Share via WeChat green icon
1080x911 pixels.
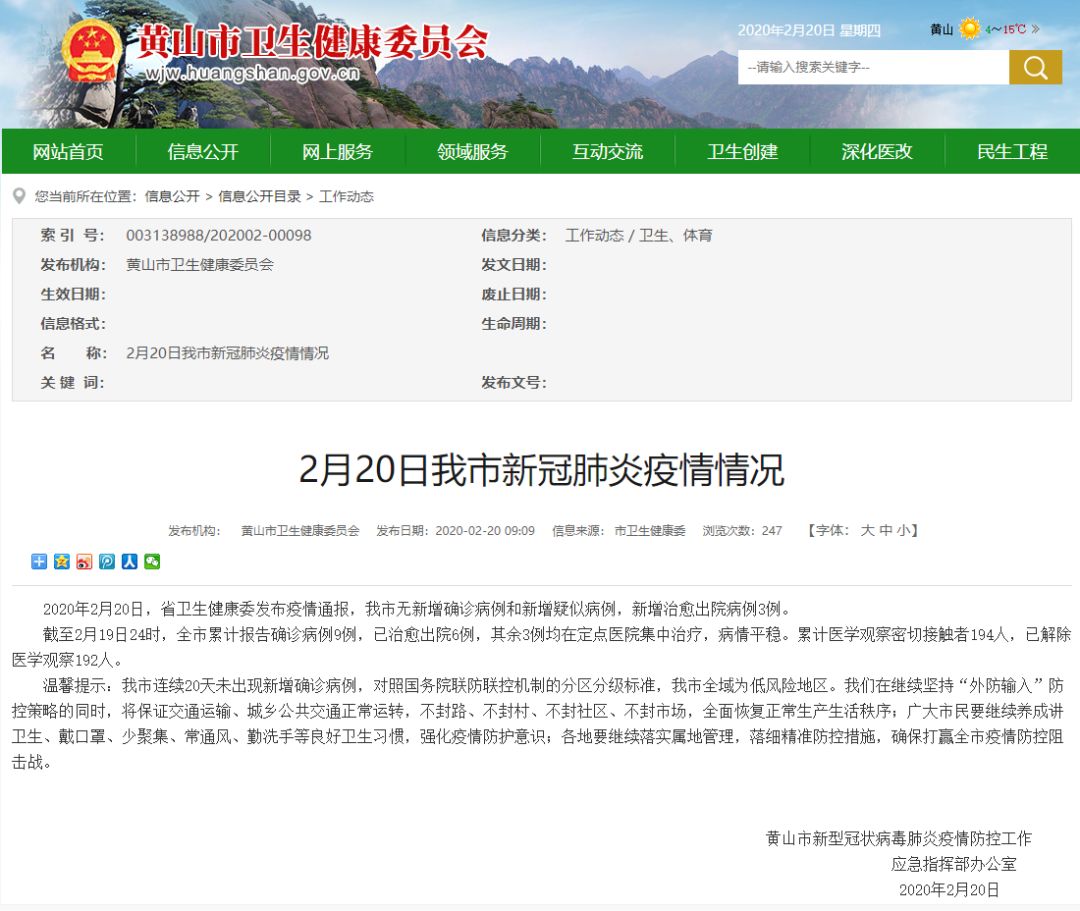(x=152, y=561)
